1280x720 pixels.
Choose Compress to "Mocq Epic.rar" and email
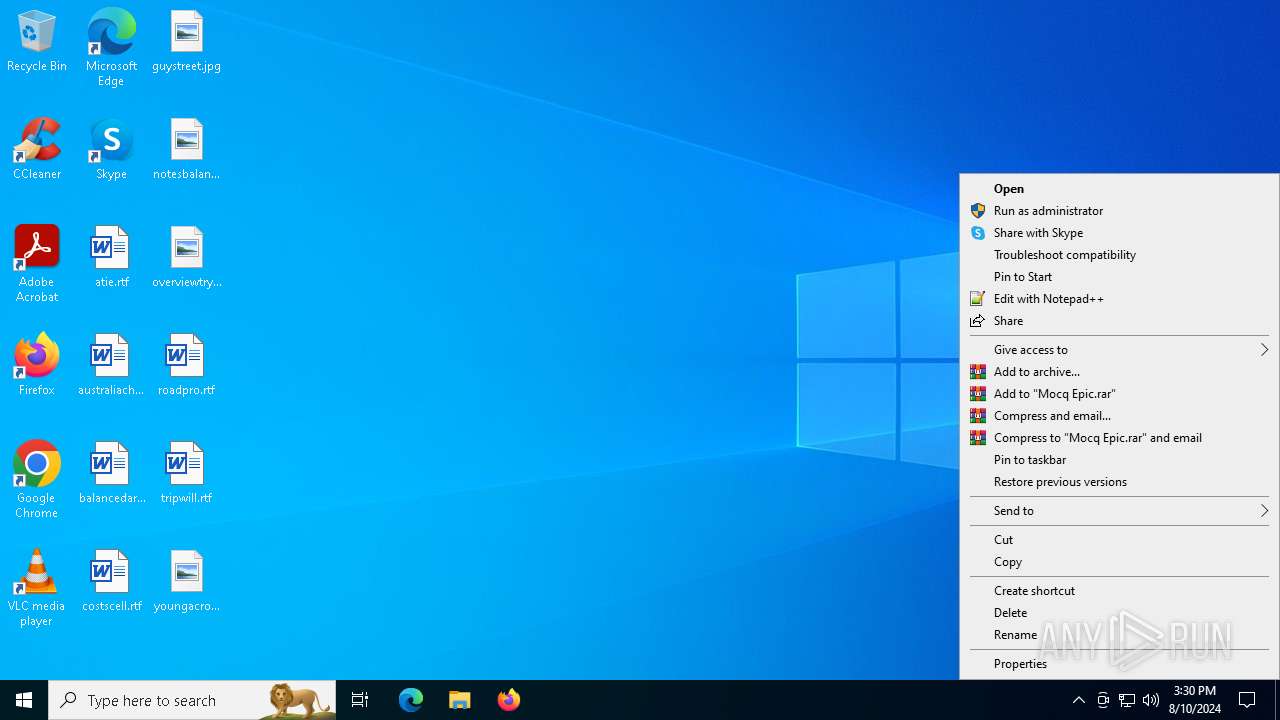1119,438
